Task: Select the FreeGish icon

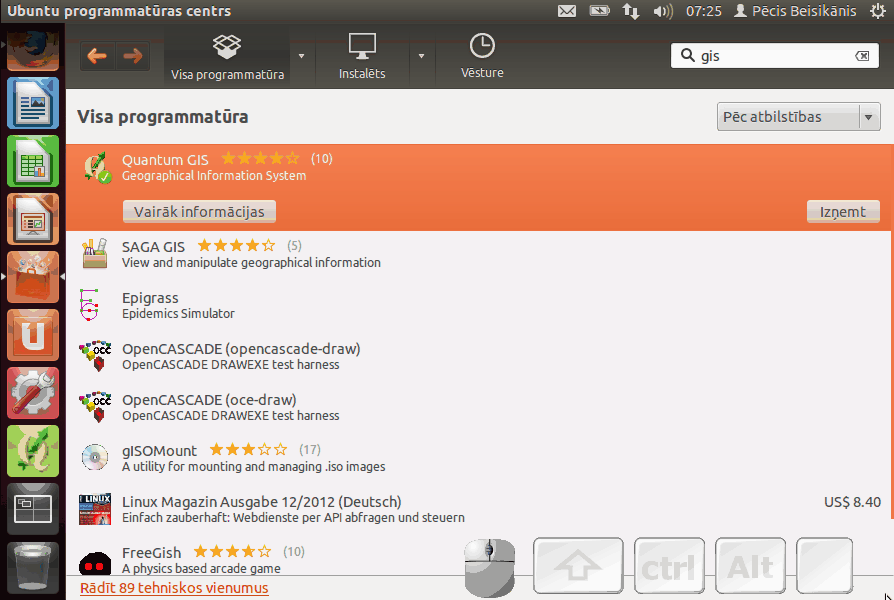Action: 95,562
